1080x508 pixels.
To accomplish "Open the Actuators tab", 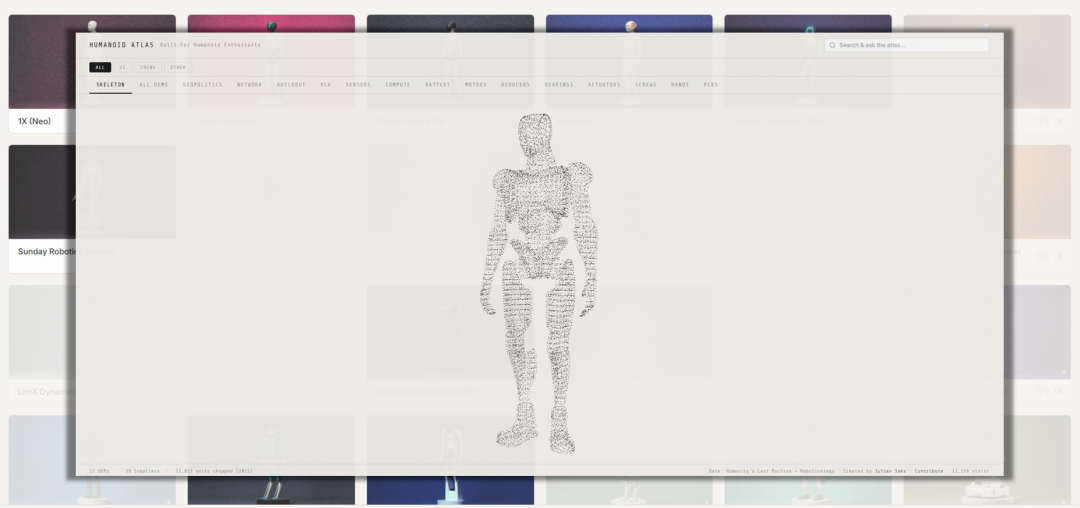I will [604, 85].
